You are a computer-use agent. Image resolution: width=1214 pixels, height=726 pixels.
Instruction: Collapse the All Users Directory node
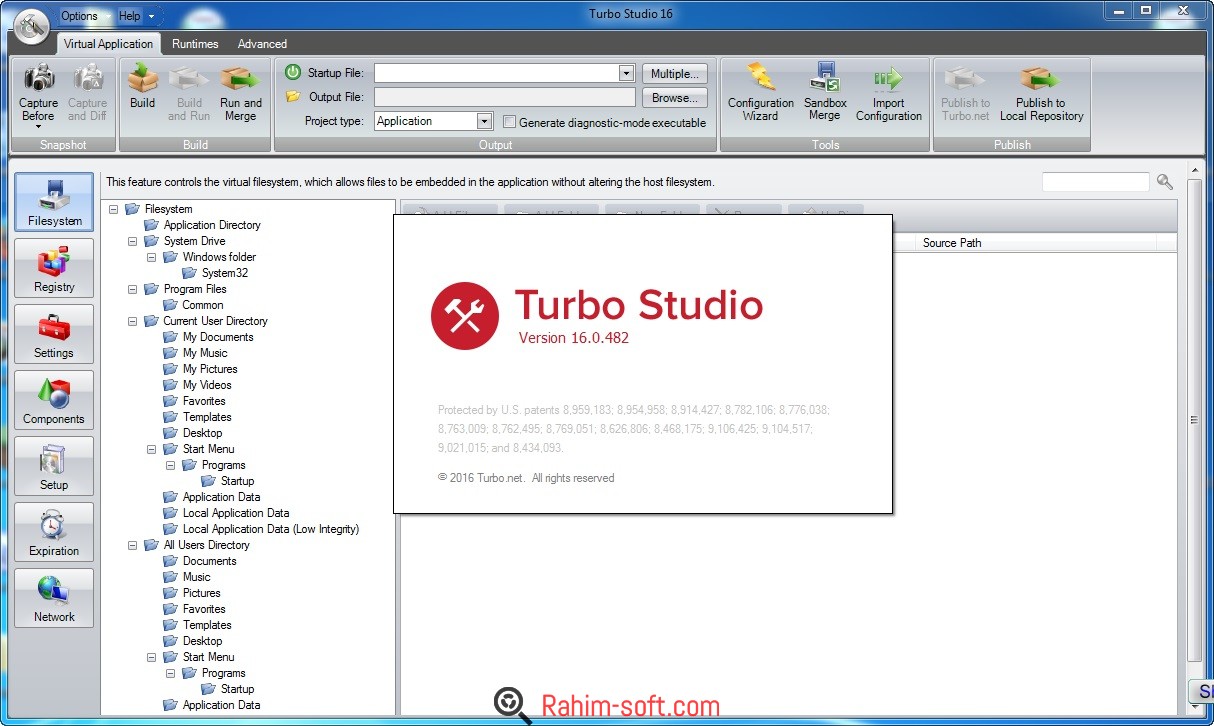tap(133, 545)
